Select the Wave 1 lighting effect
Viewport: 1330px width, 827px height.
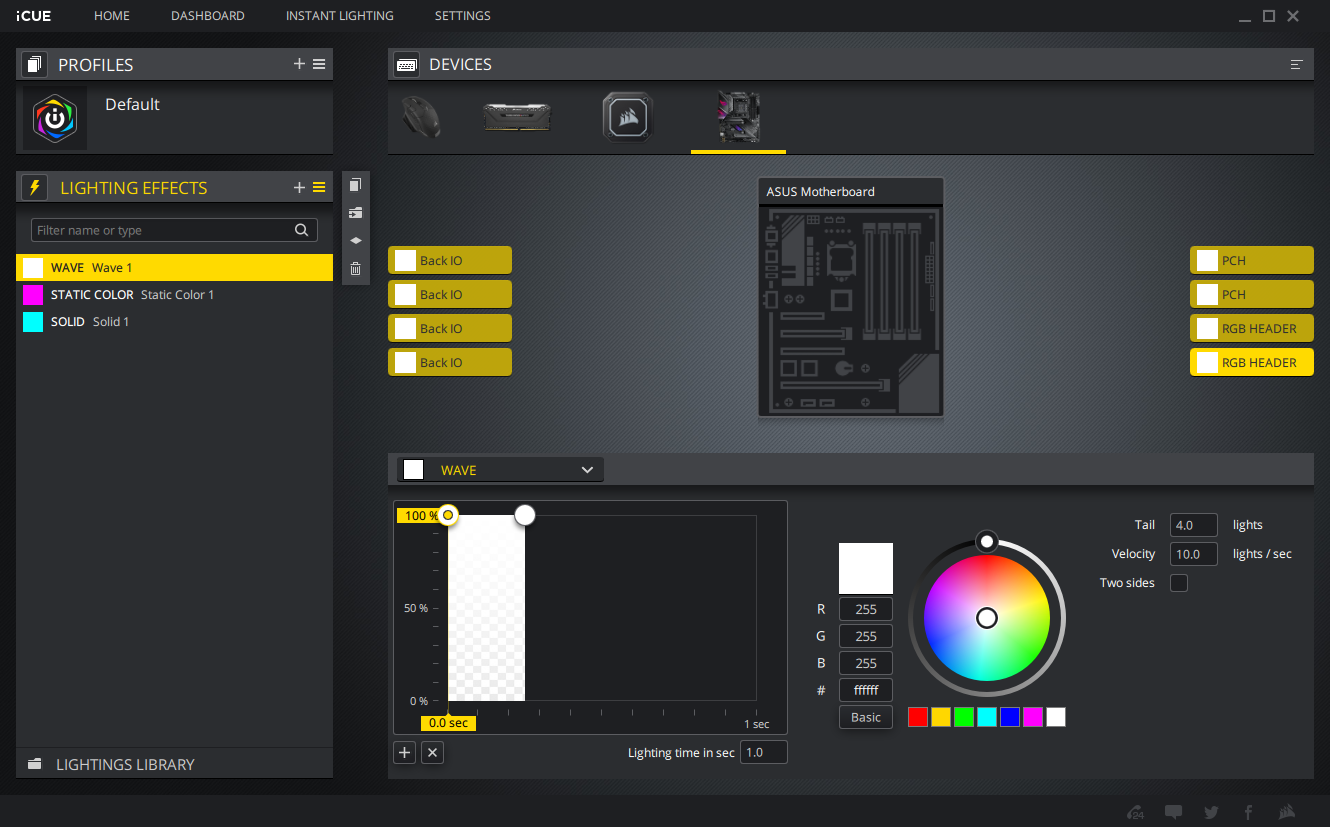pyautogui.click(x=174, y=267)
